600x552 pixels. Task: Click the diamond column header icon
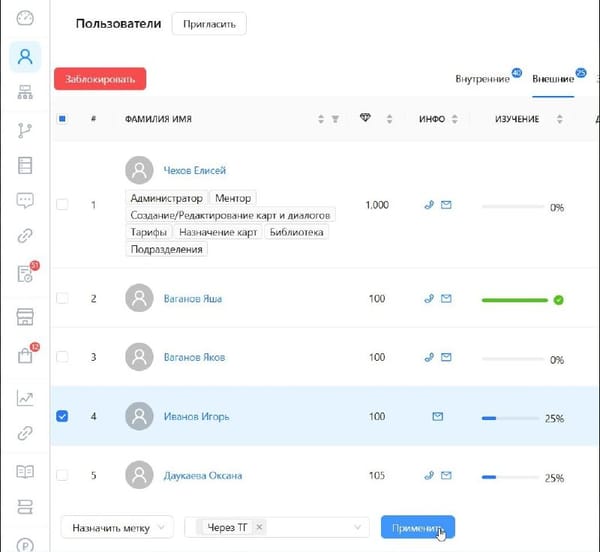click(x=365, y=117)
